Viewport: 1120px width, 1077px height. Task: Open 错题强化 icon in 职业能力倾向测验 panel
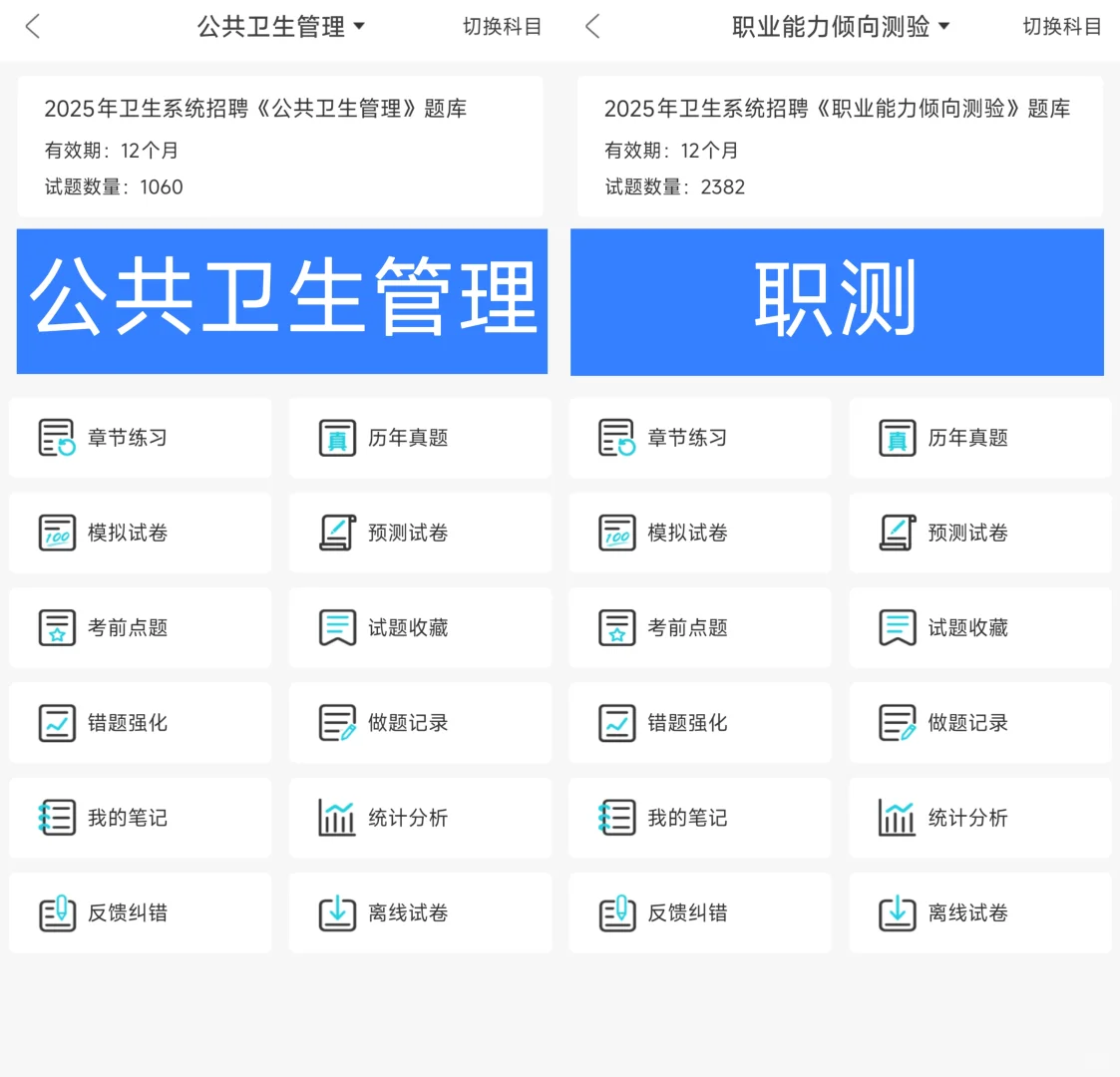click(x=617, y=722)
